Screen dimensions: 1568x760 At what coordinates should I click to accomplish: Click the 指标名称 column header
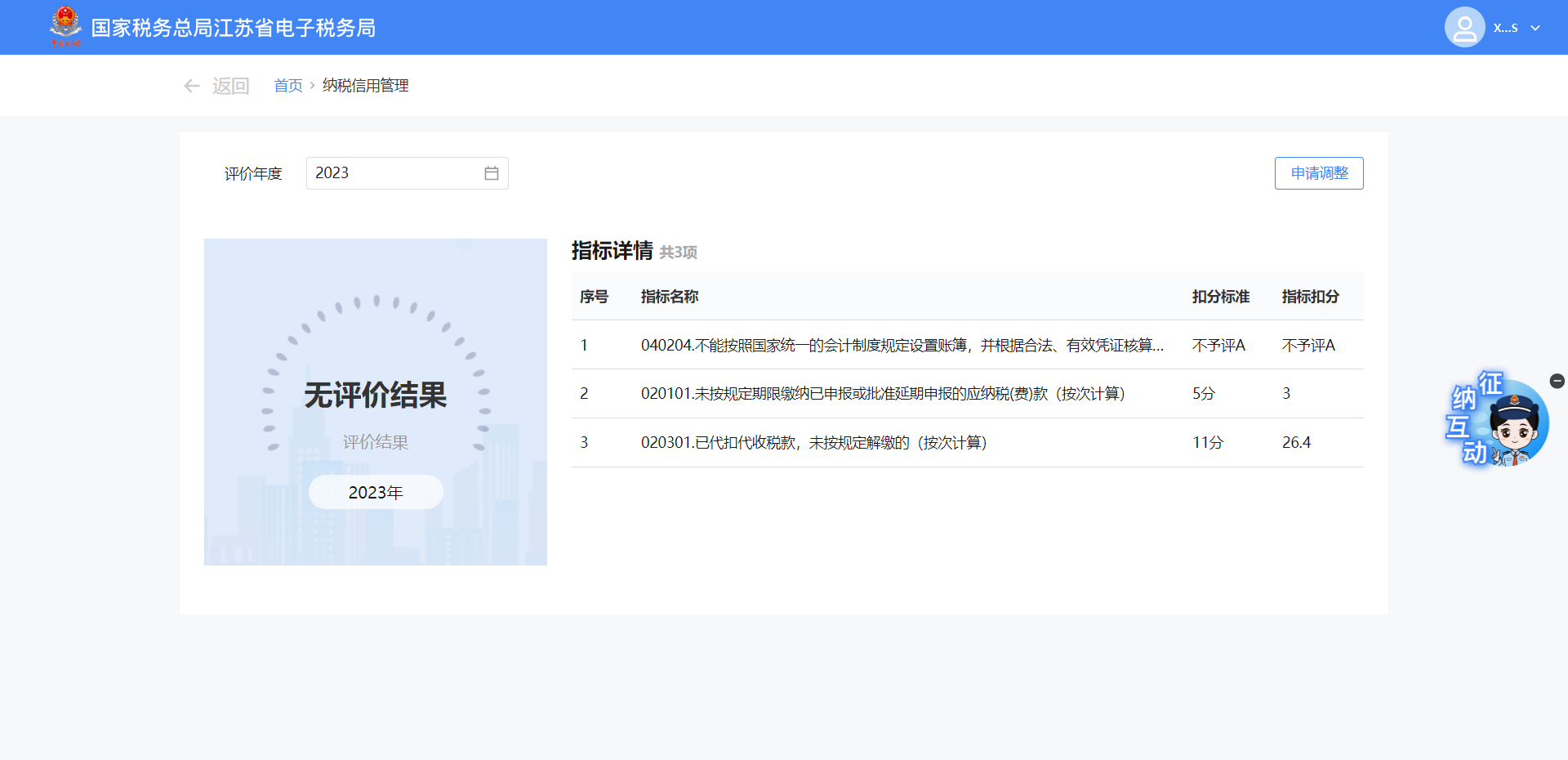pyautogui.click(x=669, y=297)
